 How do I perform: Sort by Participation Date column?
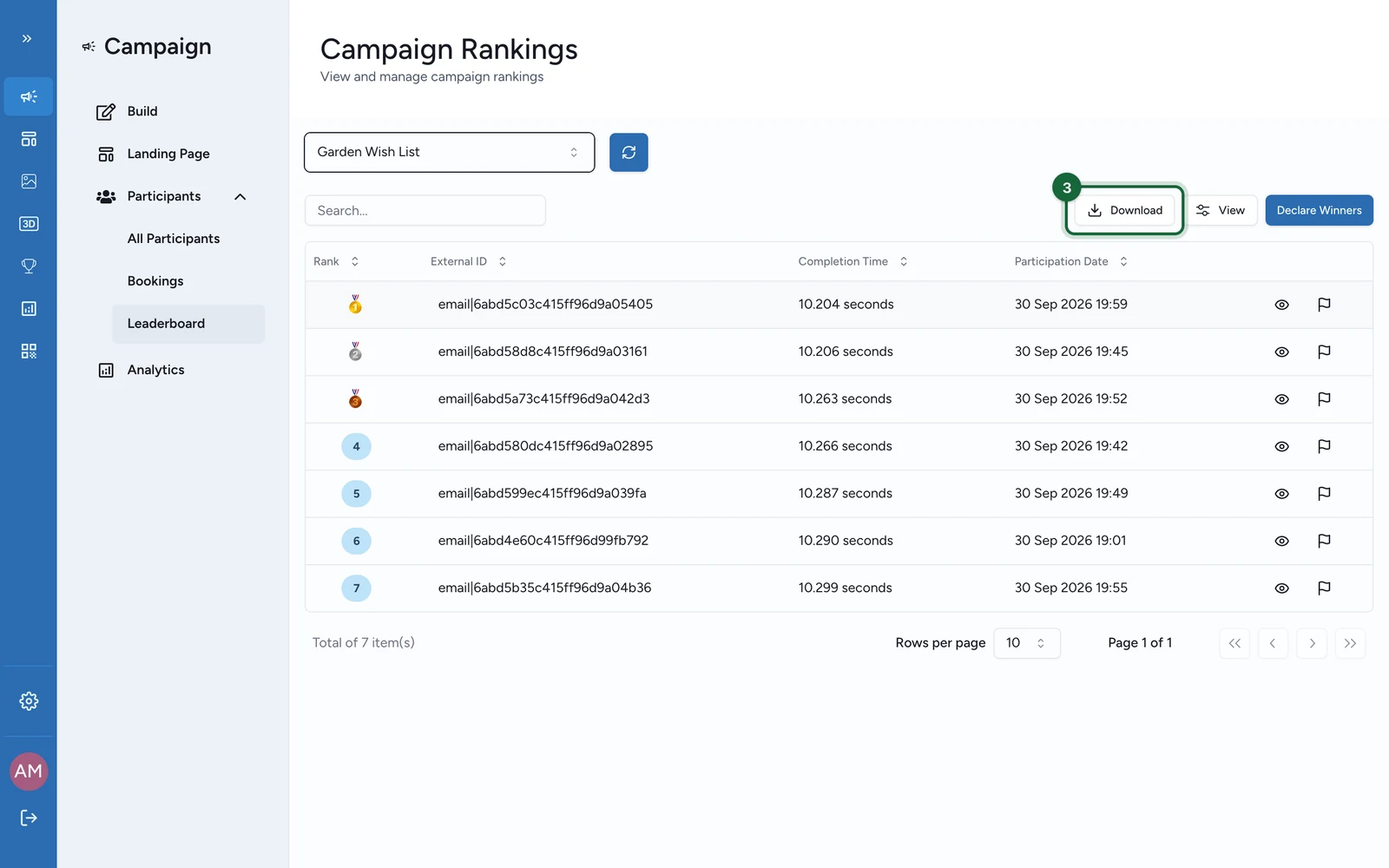click(1070, 261)
